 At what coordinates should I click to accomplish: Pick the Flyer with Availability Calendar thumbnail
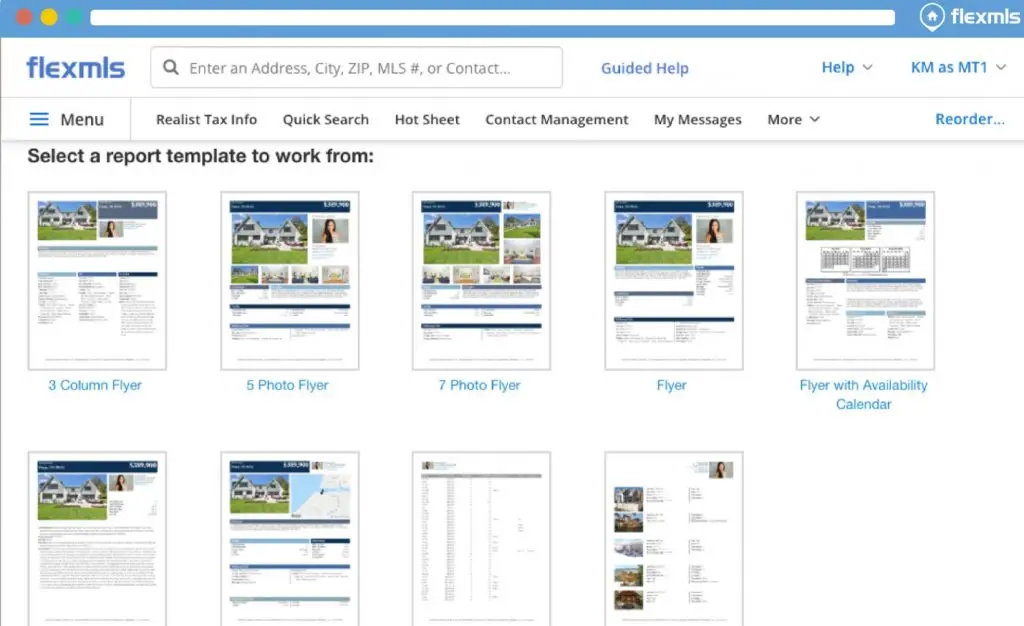(x=865, y=280)
